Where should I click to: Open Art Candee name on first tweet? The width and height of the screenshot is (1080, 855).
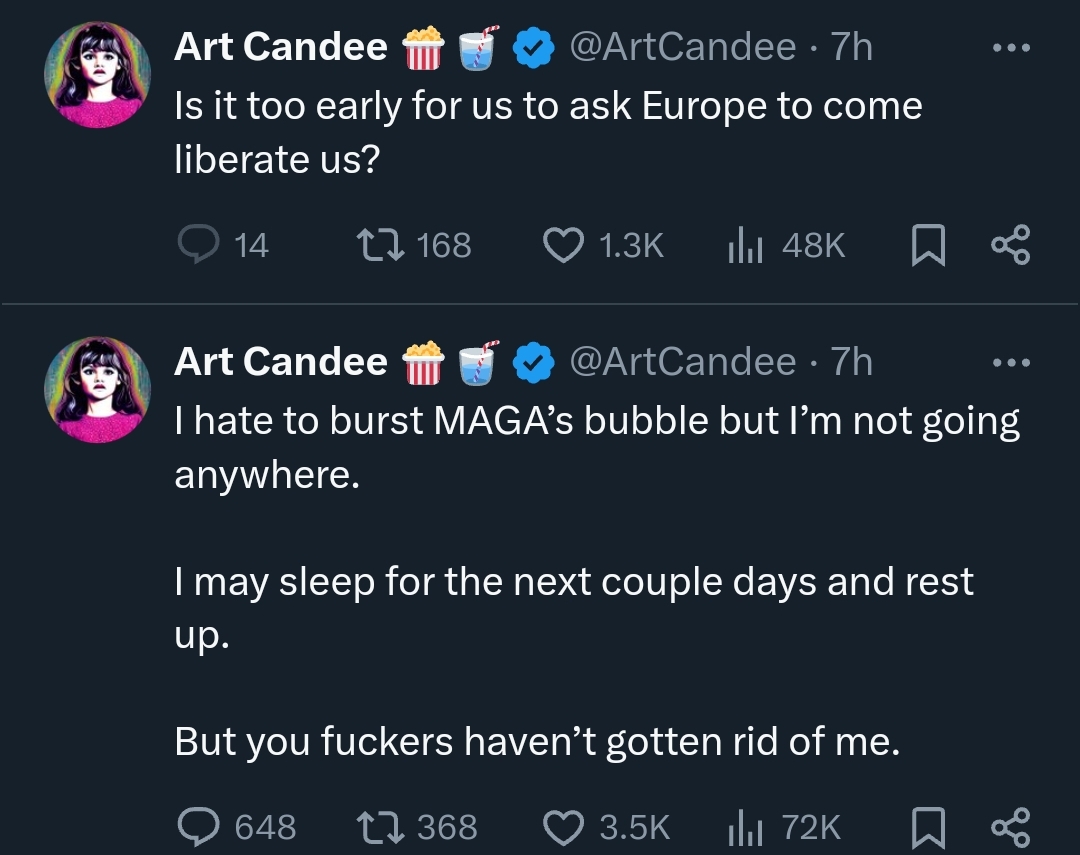[x=280, y=46]
